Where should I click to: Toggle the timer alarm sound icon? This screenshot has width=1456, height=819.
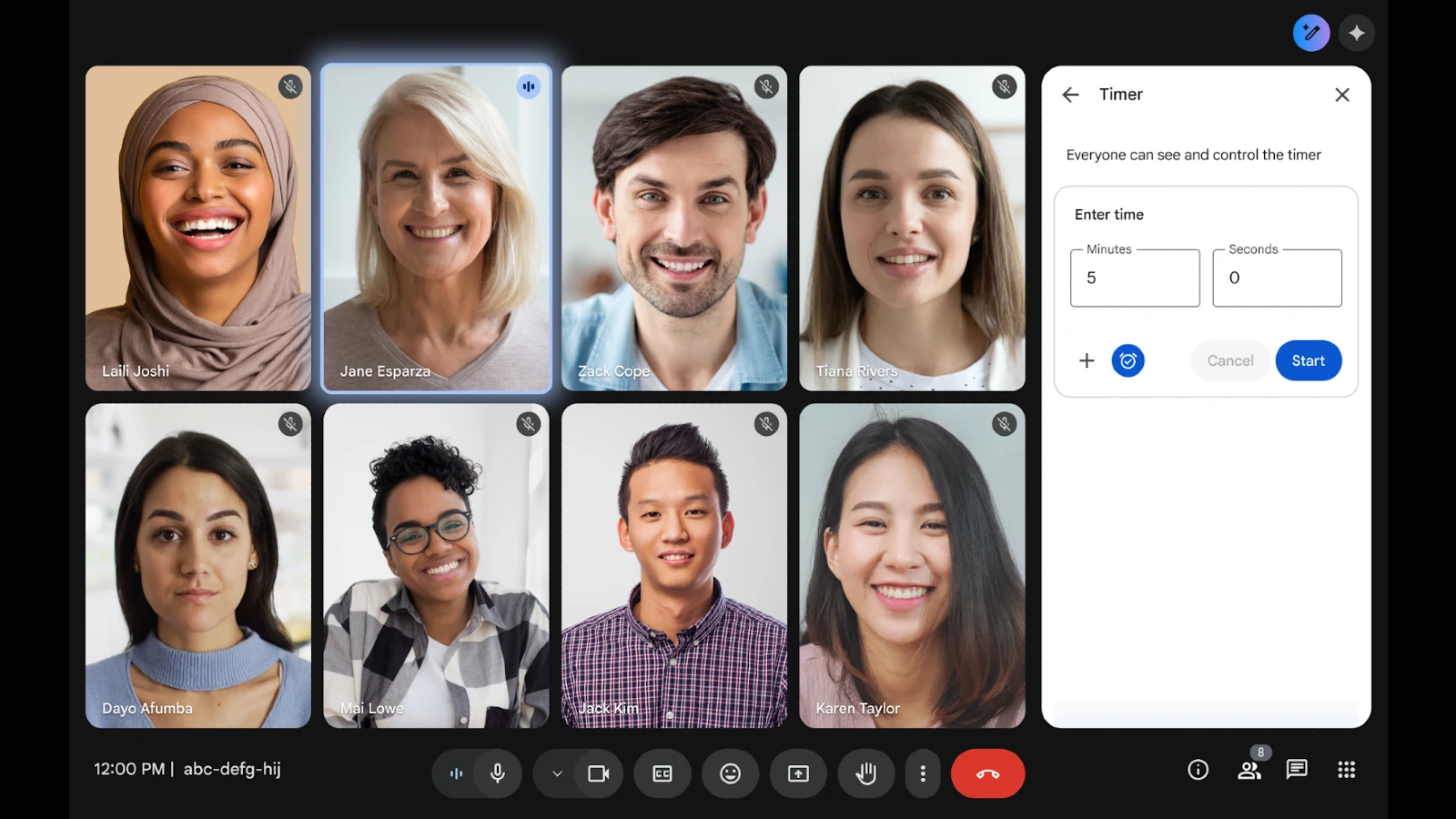click(x=1127, y=361)
